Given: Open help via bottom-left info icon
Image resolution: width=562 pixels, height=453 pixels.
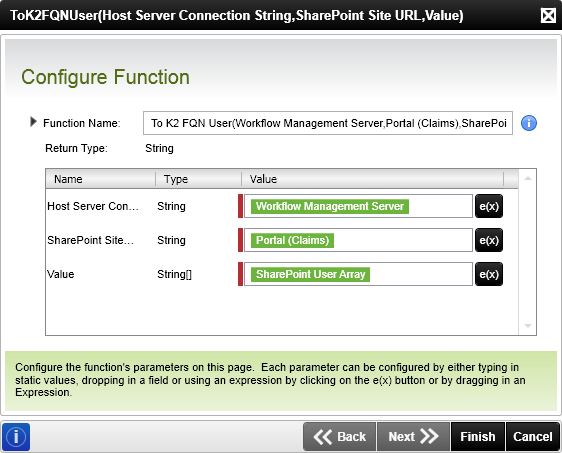Looking at the screenshot, I should pos(16,437).
